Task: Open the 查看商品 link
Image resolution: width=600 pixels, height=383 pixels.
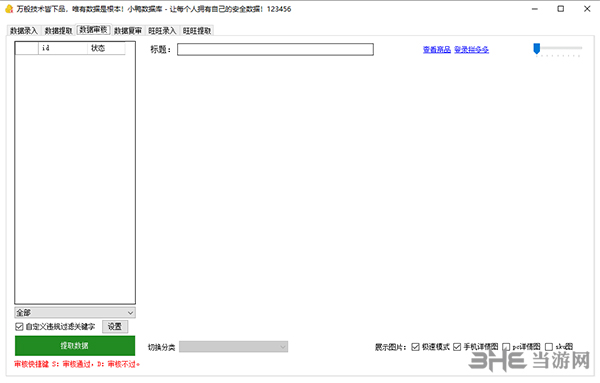Action: coord(437,50)
